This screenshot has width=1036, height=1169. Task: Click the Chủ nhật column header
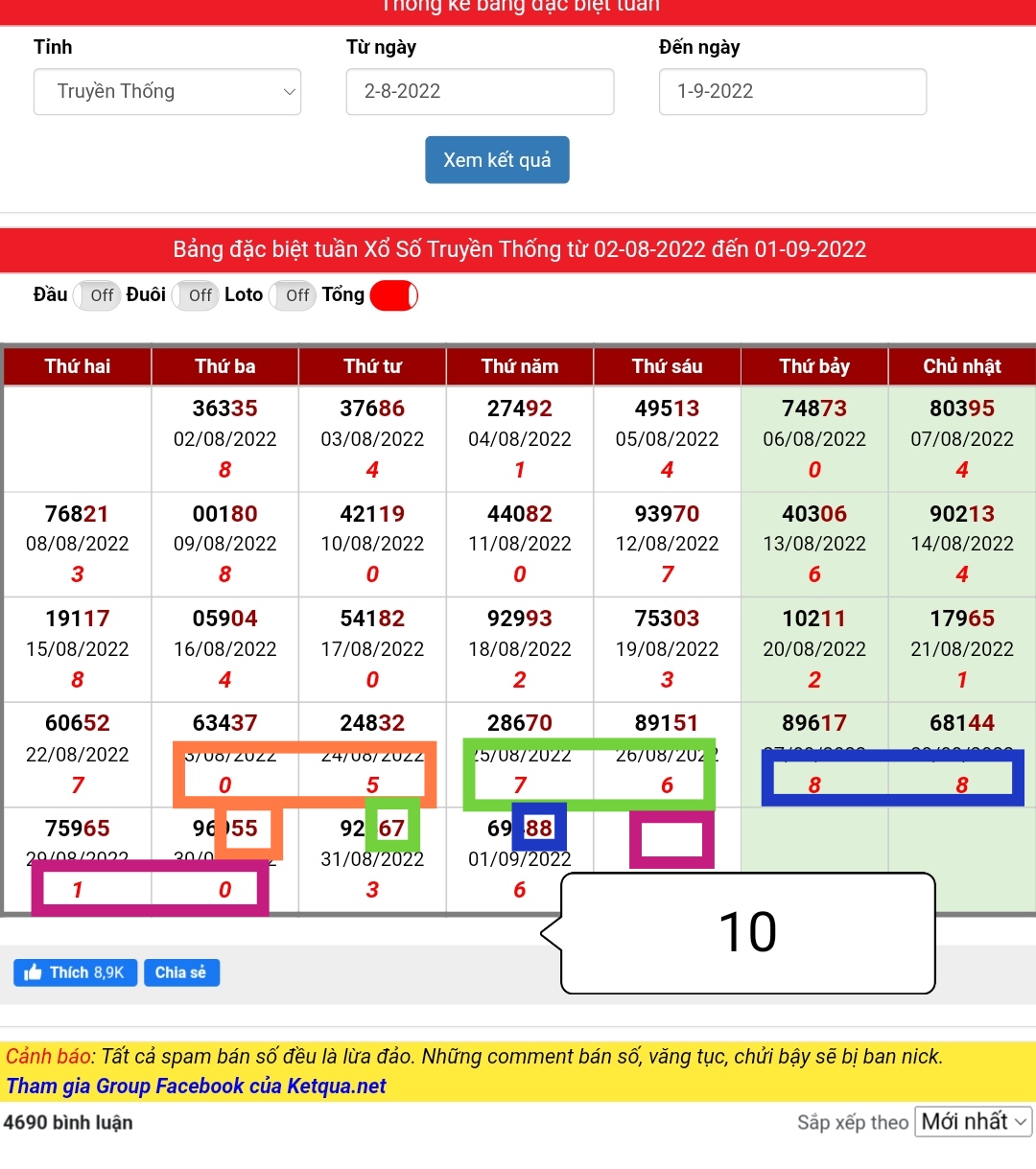pyautogui.click(x=961, y=366)
